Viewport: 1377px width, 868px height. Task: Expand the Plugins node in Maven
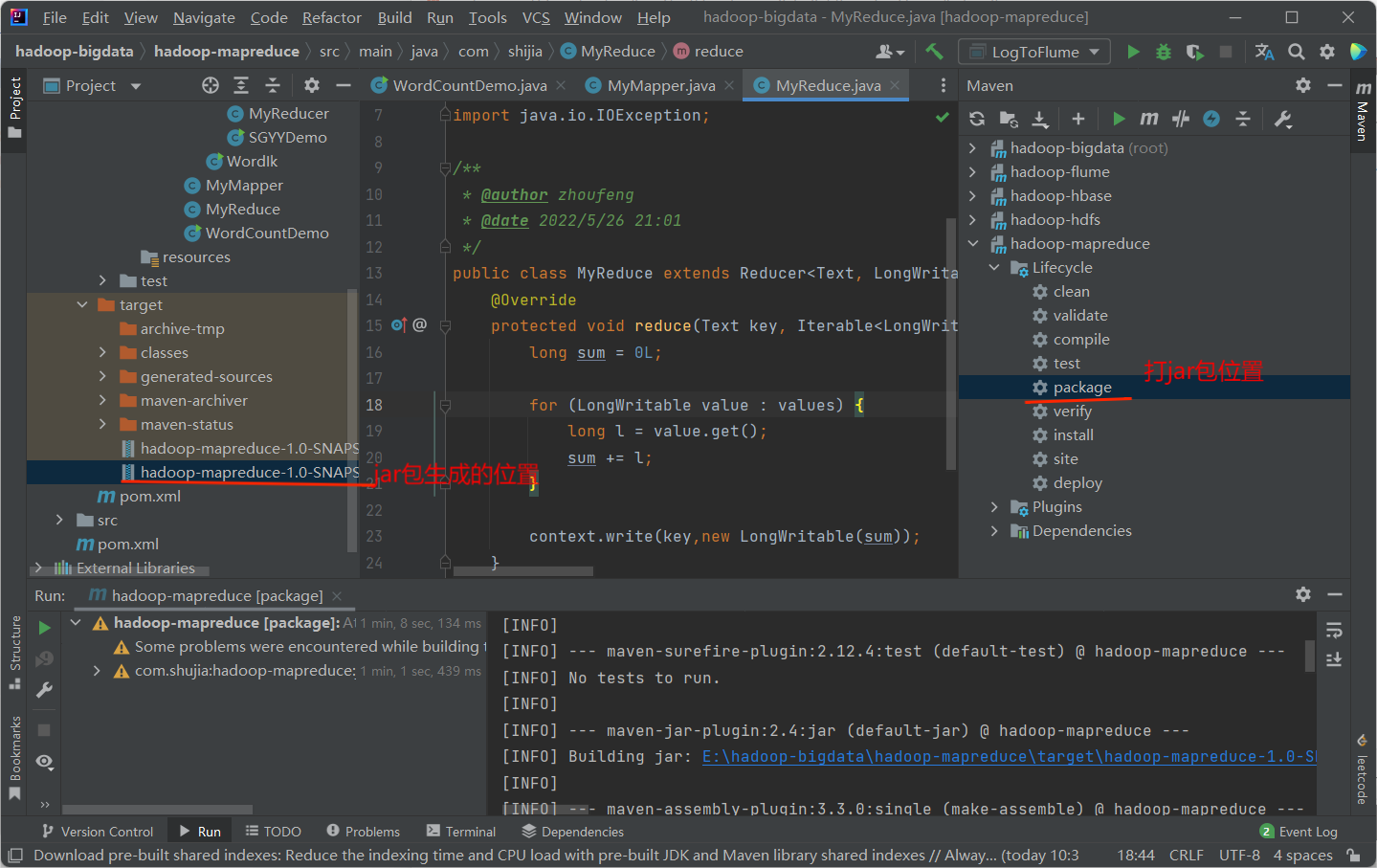coord(994,507)
